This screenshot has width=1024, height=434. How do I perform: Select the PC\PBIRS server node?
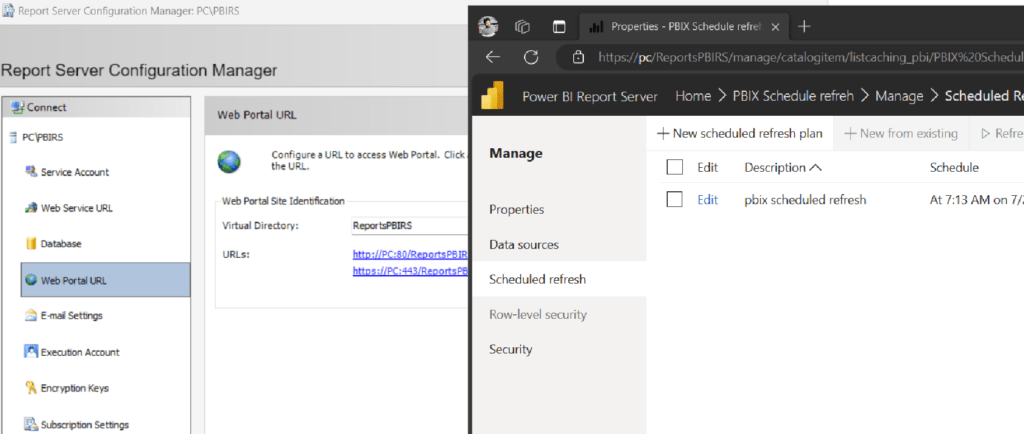[x=37, y=138]
